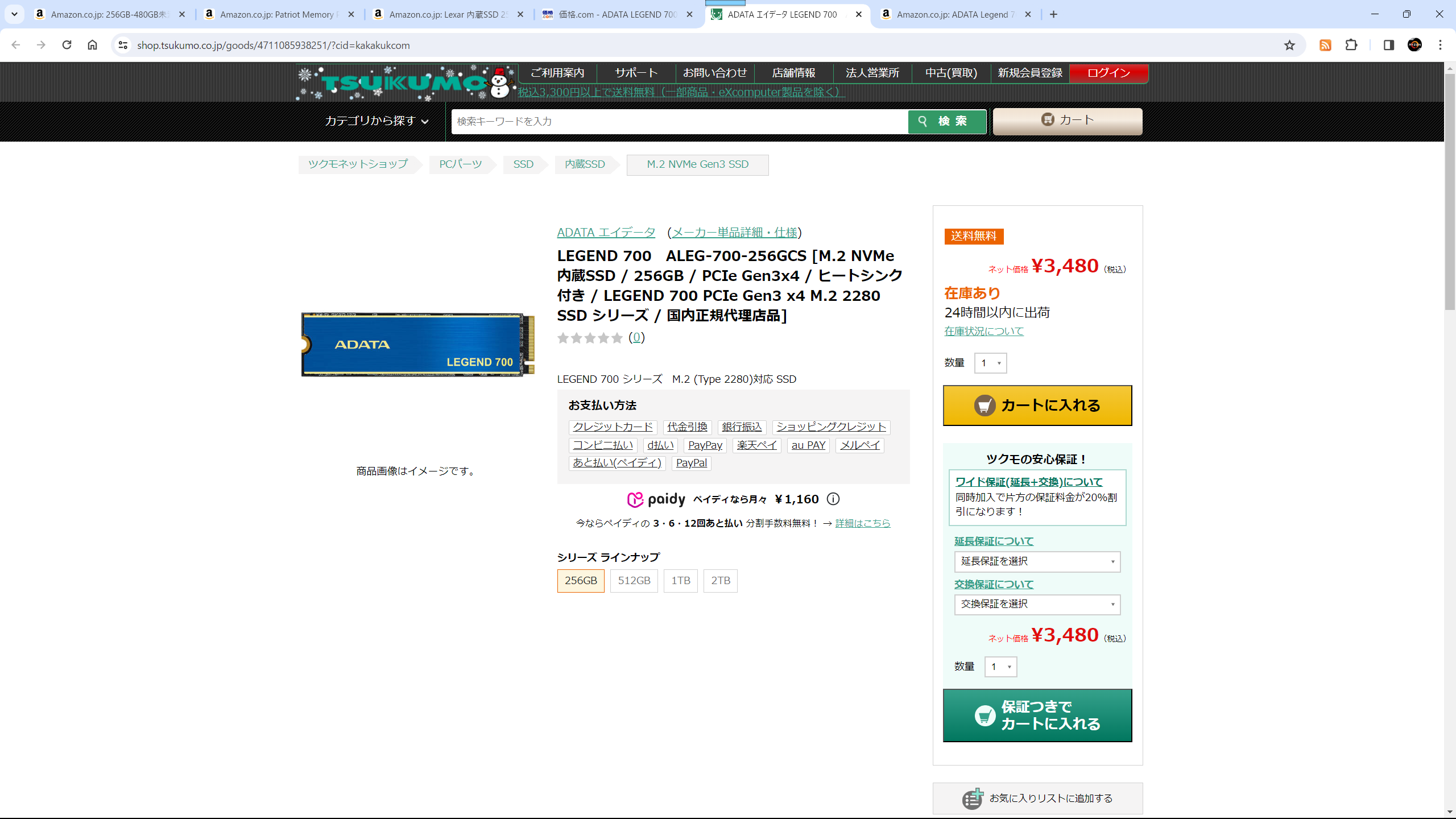Open the lower warranty 数量 dropdown
This screenshot has width=1456, height=819.
tap(1001, 667)
